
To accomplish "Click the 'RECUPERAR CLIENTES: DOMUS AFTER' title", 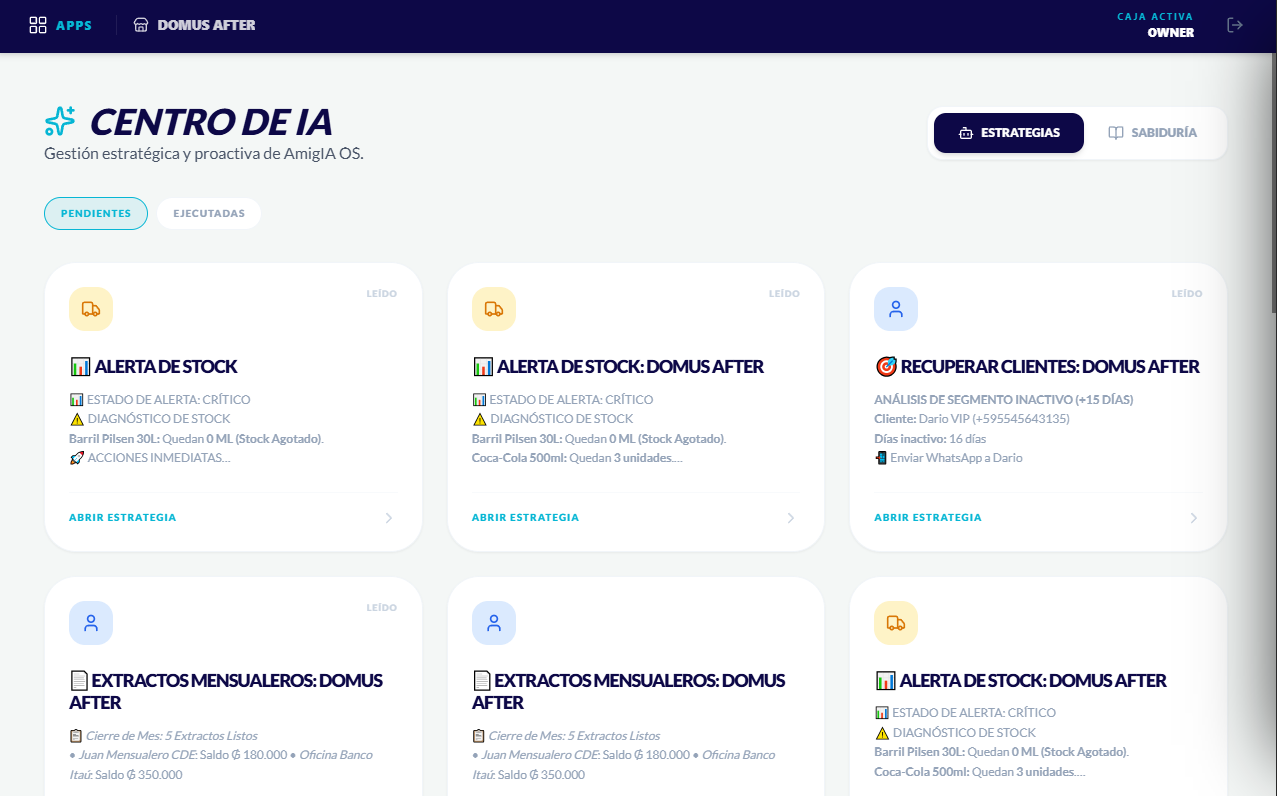I will (x=1037, y=367).
